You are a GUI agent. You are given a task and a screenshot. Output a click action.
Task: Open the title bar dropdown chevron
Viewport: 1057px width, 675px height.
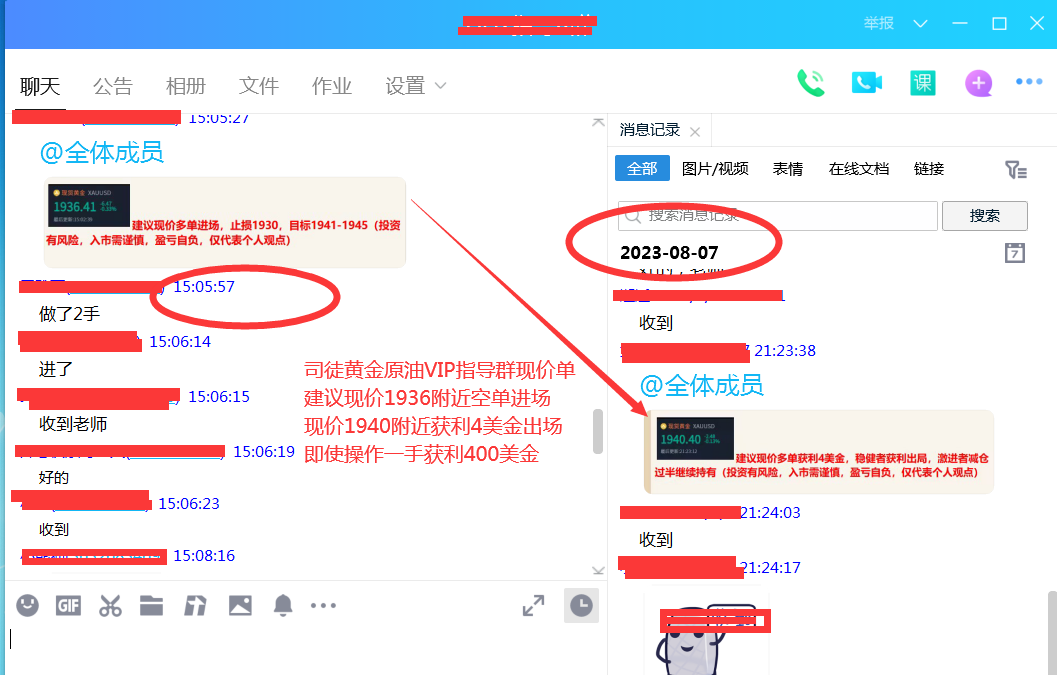[920, 24]
